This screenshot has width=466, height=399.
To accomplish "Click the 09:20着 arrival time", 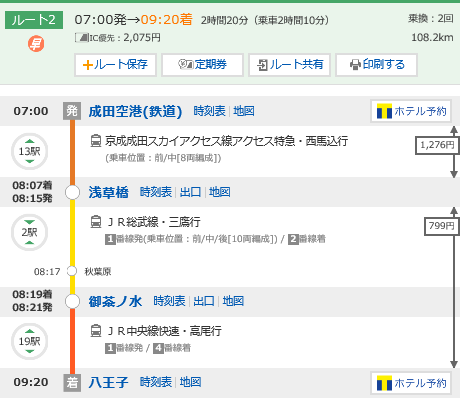I will point(167,20).
